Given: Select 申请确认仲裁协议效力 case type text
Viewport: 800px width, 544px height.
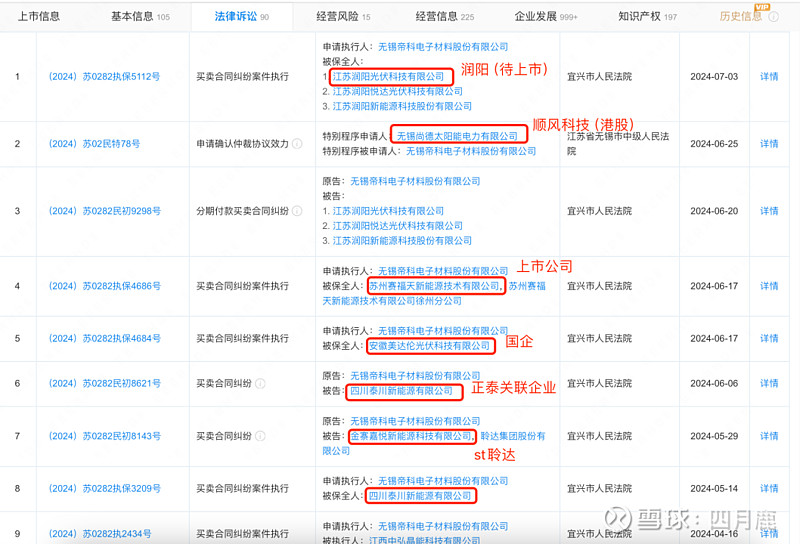Looking at the screenshot, I should click(x=242, y=144).
